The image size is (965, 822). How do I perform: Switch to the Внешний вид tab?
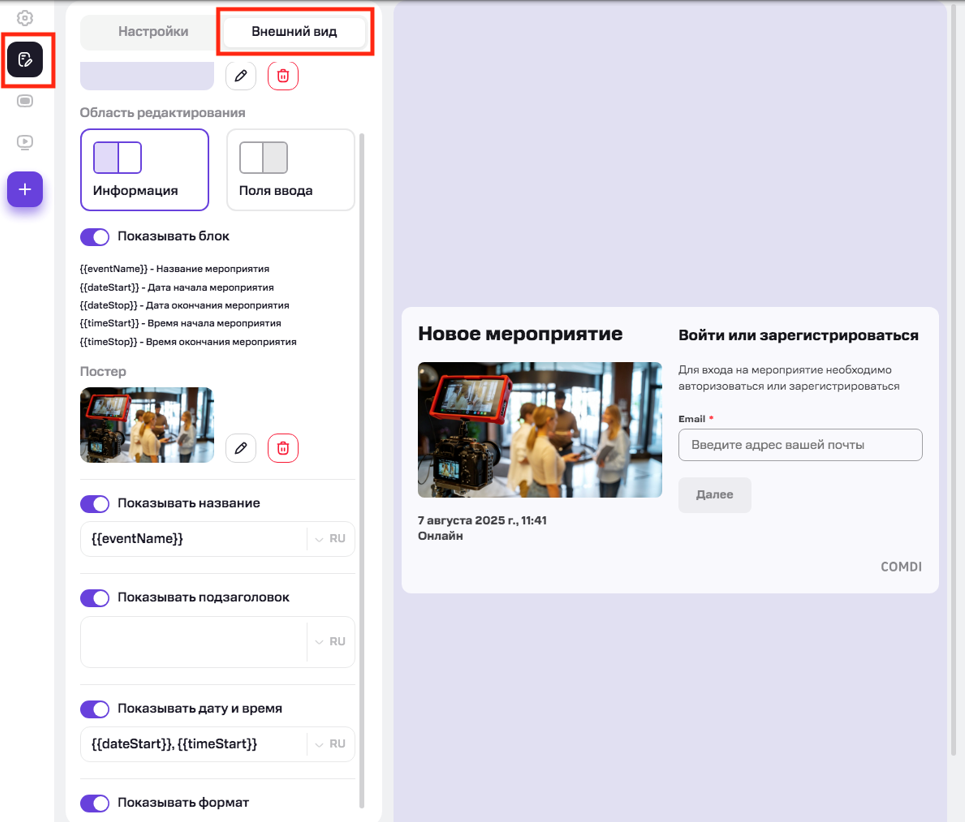coord(294,31)
